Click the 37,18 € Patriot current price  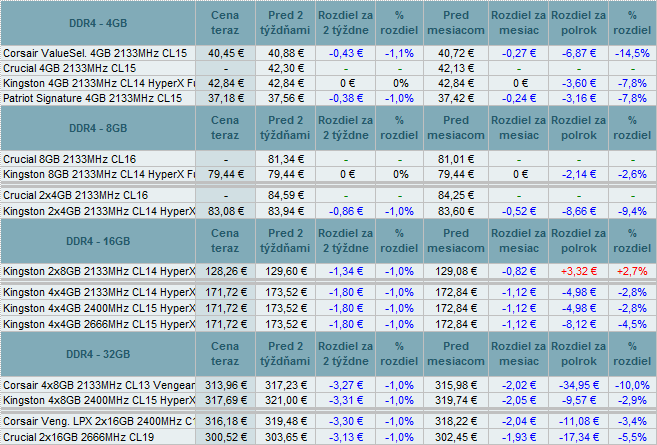[226, 98]
